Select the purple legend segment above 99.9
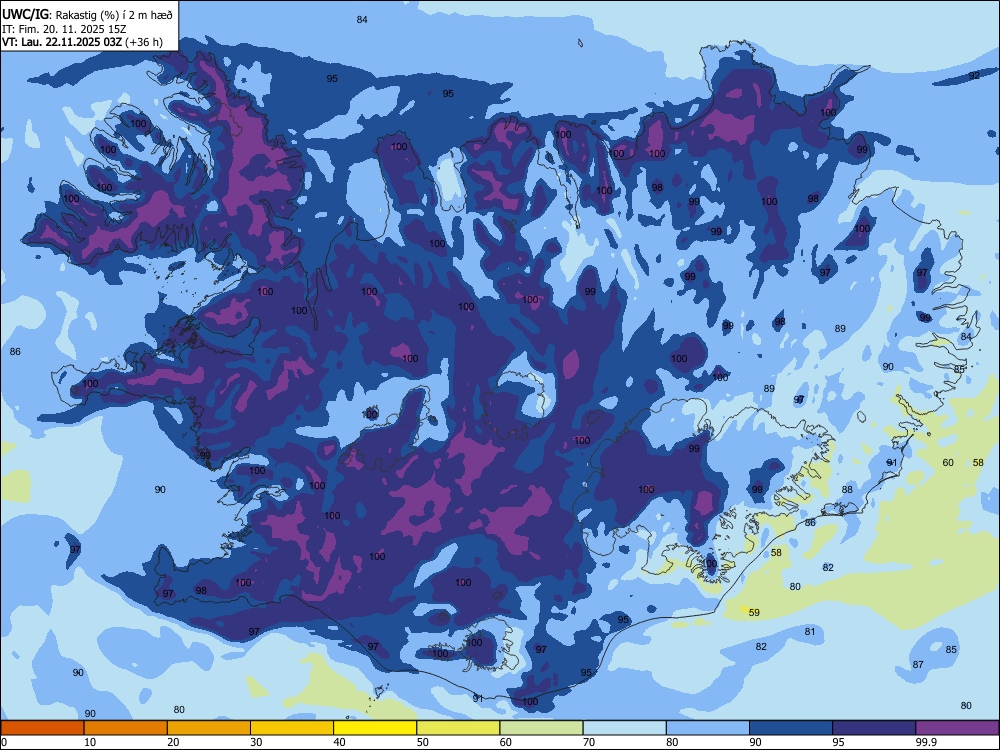This screenshot has height=750, width=1000. (x=957, y=728)
